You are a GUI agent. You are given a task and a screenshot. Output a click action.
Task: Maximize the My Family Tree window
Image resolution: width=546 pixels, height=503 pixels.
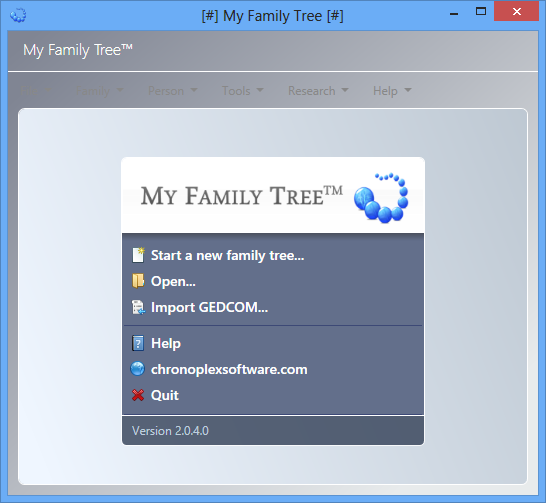point(481,11)
